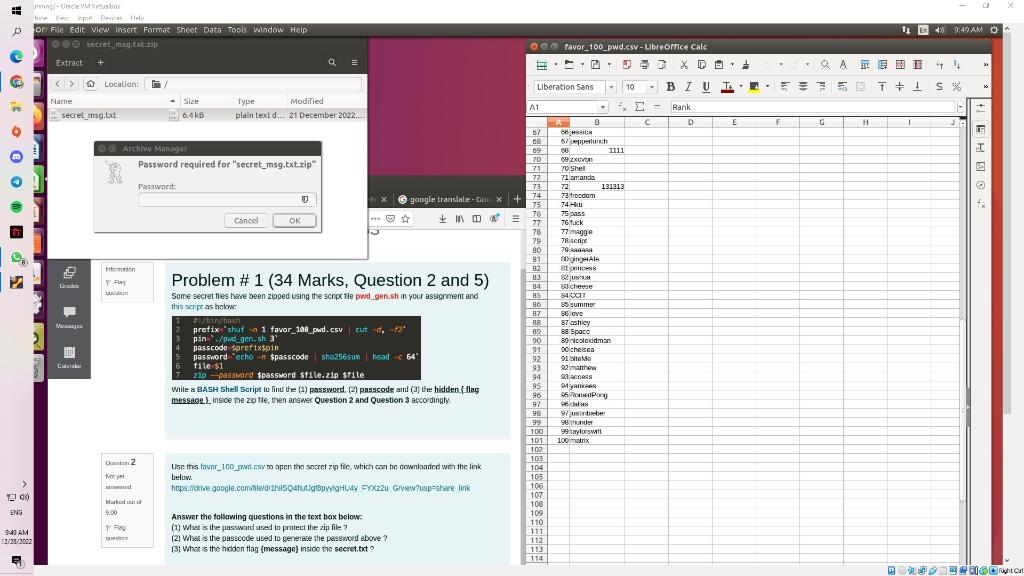Click the add files plus button in Archive Manager
Screen dimensions: 1024x576
click(x=101, y=63)
